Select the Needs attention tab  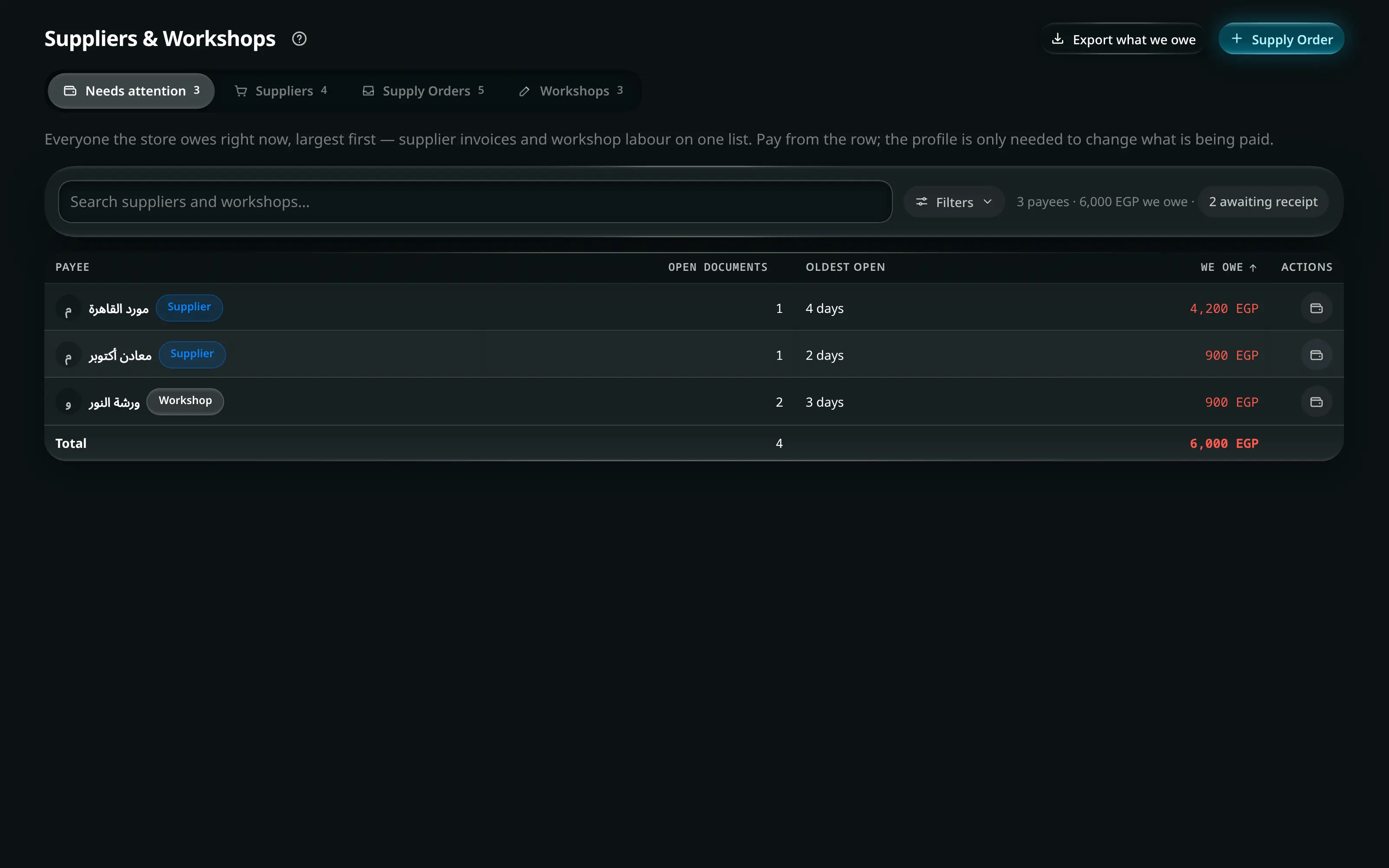[132, 91]
